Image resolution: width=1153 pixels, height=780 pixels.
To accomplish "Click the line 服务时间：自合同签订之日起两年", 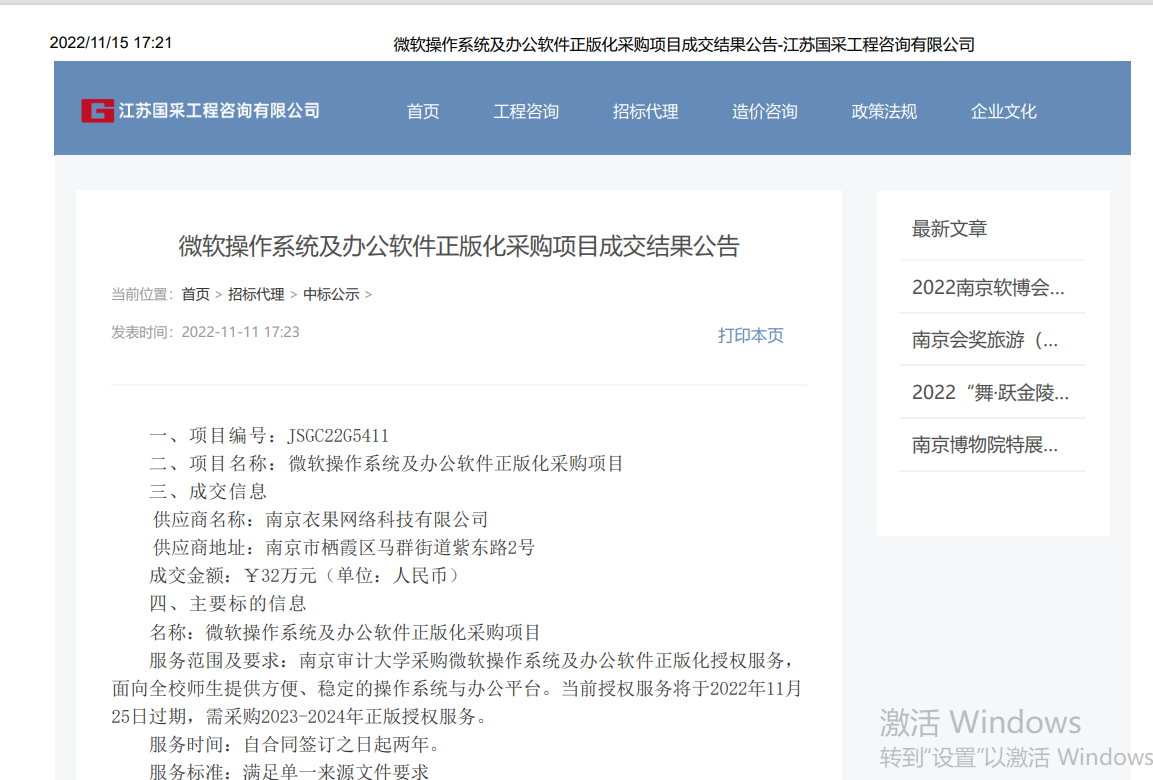I will (x=295, y=745).
